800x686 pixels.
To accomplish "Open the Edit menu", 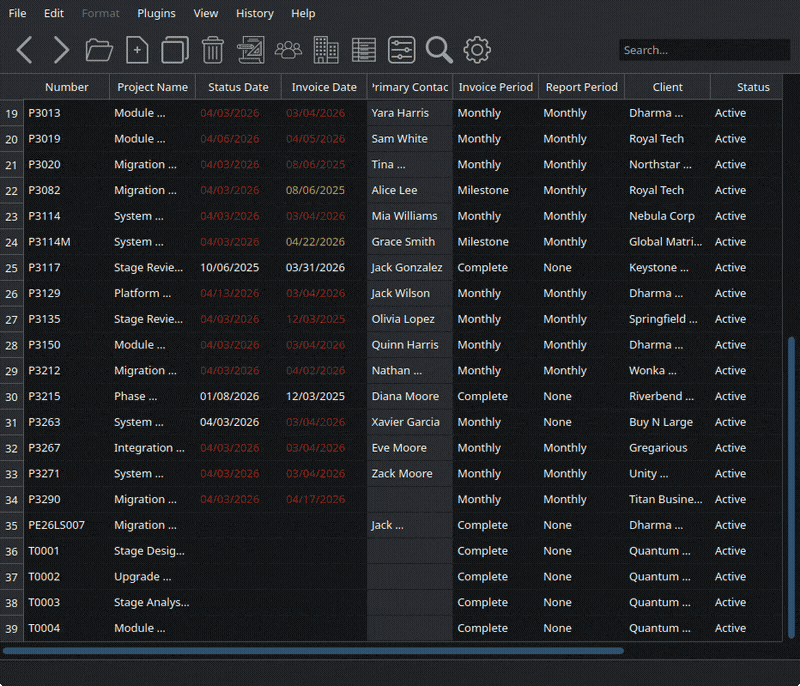I will pos(54,13).
